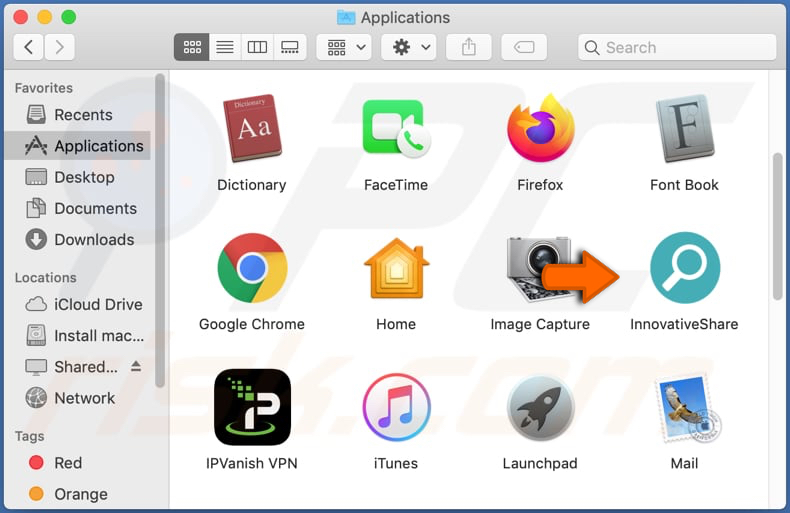Viewport: 790px width, 513px height.
Task: Select the Google Chrome app icon
Action: click(x=252, y=268)
